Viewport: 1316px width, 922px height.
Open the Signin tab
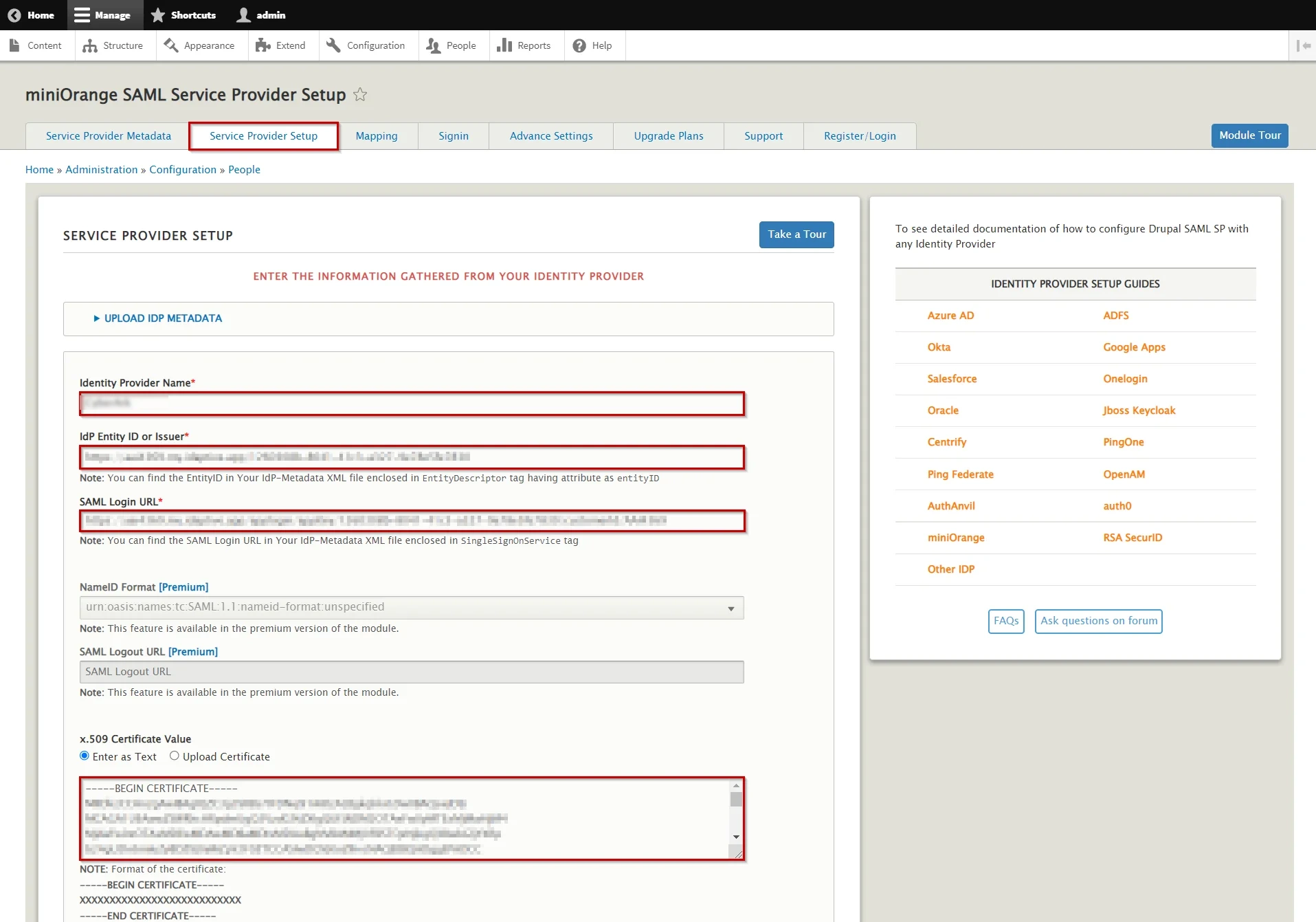(x=454, y=136)
